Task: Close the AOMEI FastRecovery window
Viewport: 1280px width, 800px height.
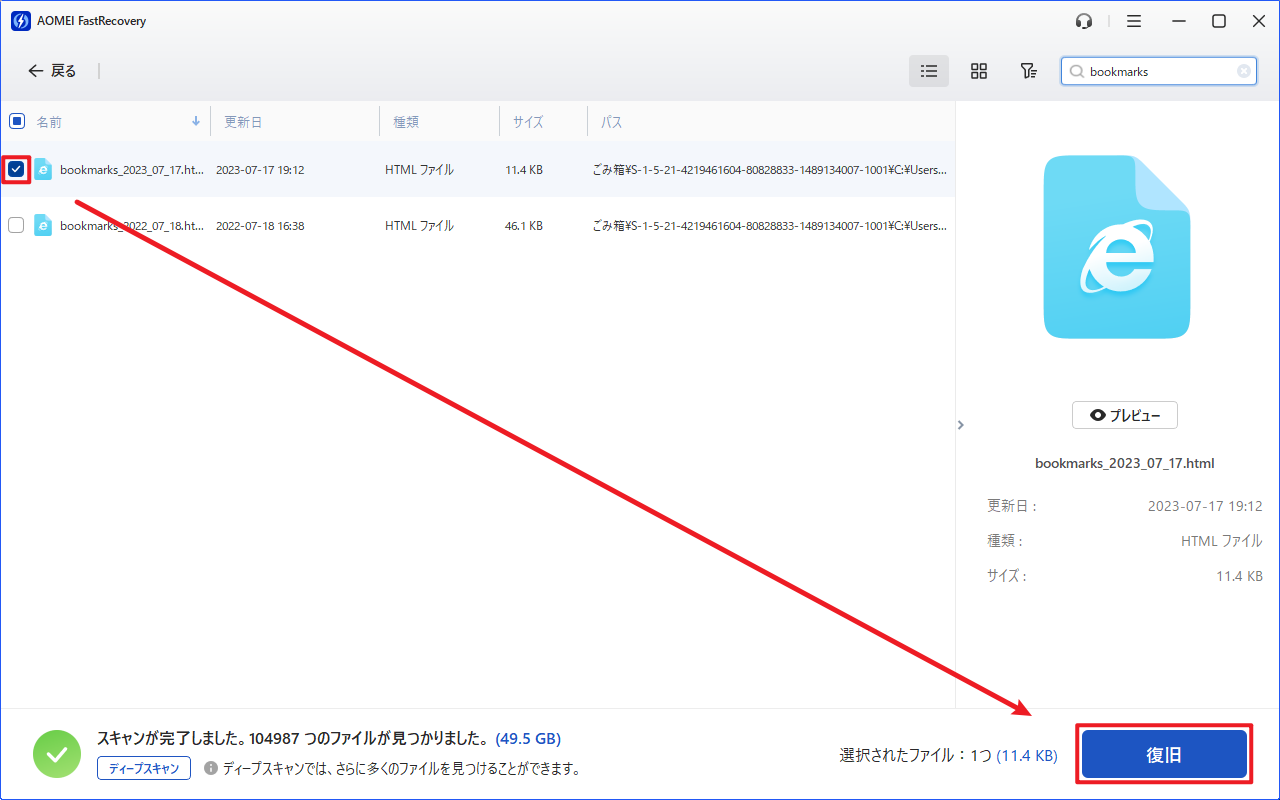Action: click(1259, 21)
